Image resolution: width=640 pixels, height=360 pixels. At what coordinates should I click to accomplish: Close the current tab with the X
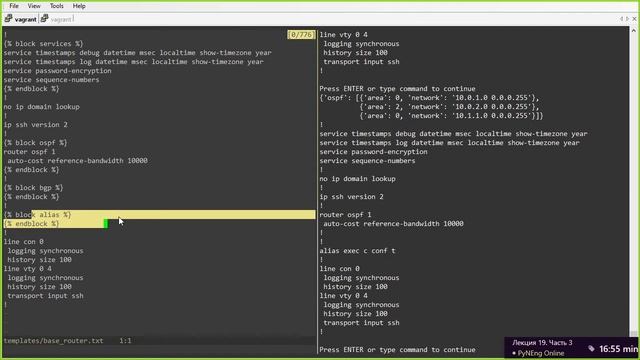(634, 19)
